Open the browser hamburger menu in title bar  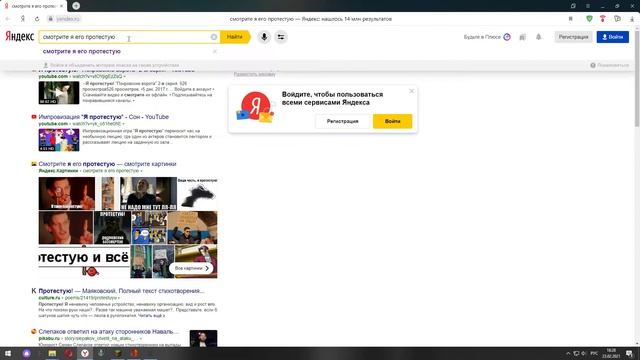click(588, 6)
